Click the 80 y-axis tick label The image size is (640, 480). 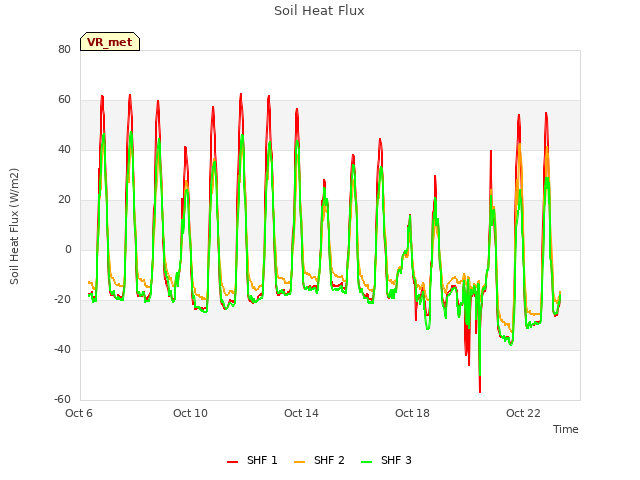(64, 49)
